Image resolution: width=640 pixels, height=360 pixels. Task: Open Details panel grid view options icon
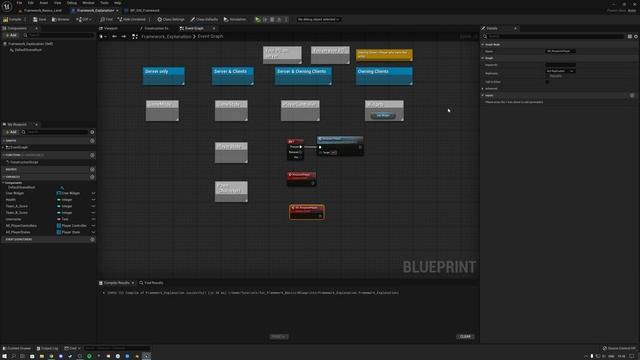(x=630, y=36)
